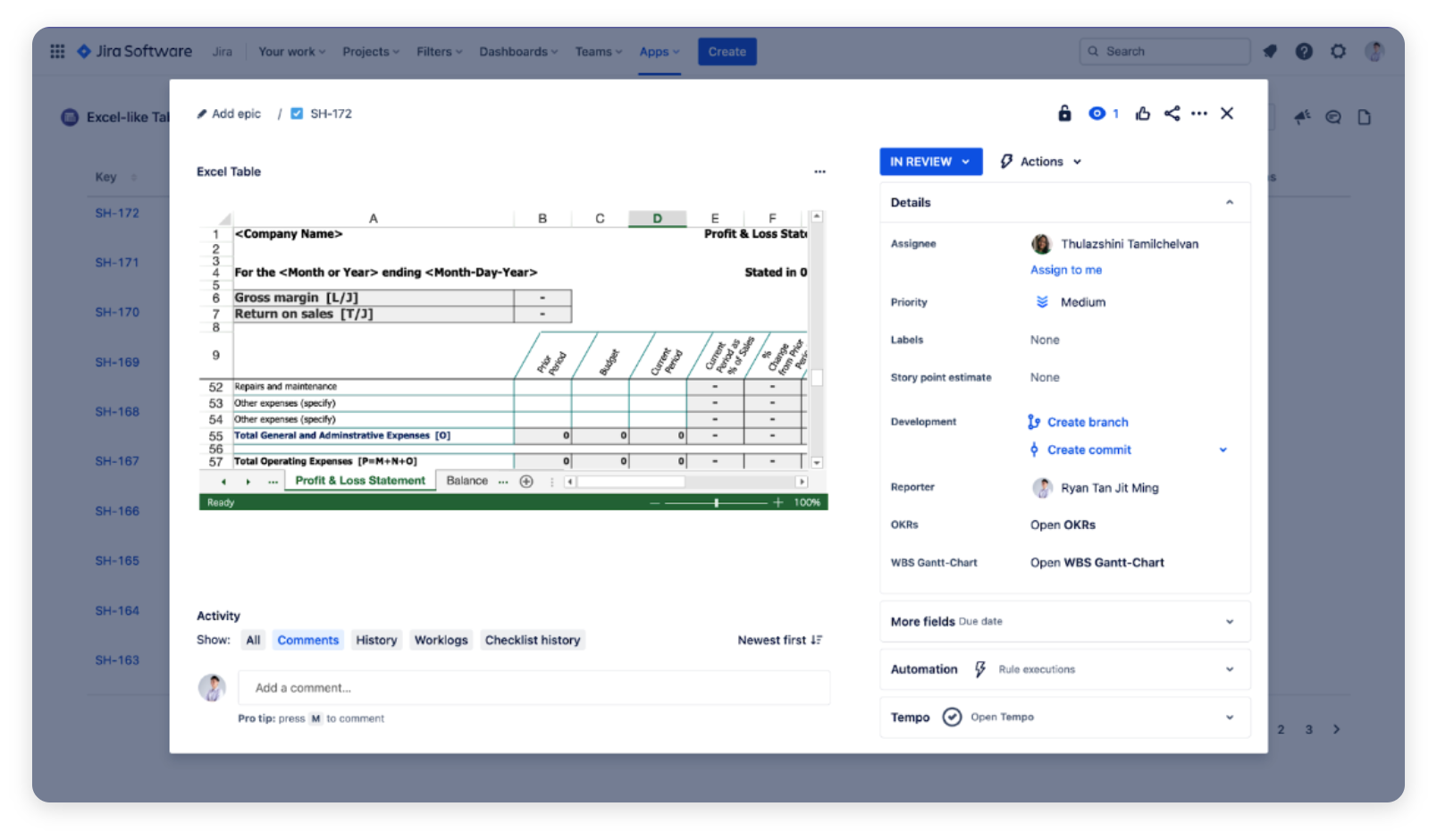The height and width of the screenshot is (840, 1437).
Task: Open the Apps menu
Action: (x=660, y=52)
